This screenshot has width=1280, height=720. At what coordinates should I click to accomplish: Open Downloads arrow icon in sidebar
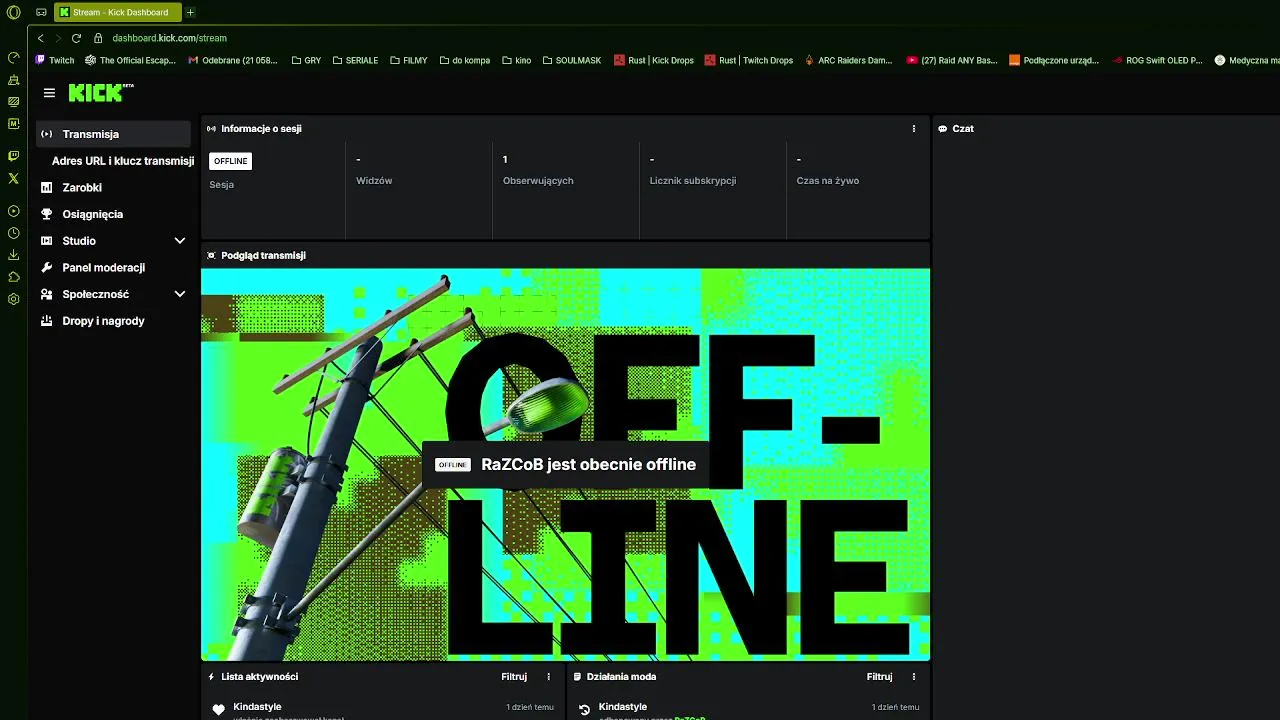click(13, 255)
